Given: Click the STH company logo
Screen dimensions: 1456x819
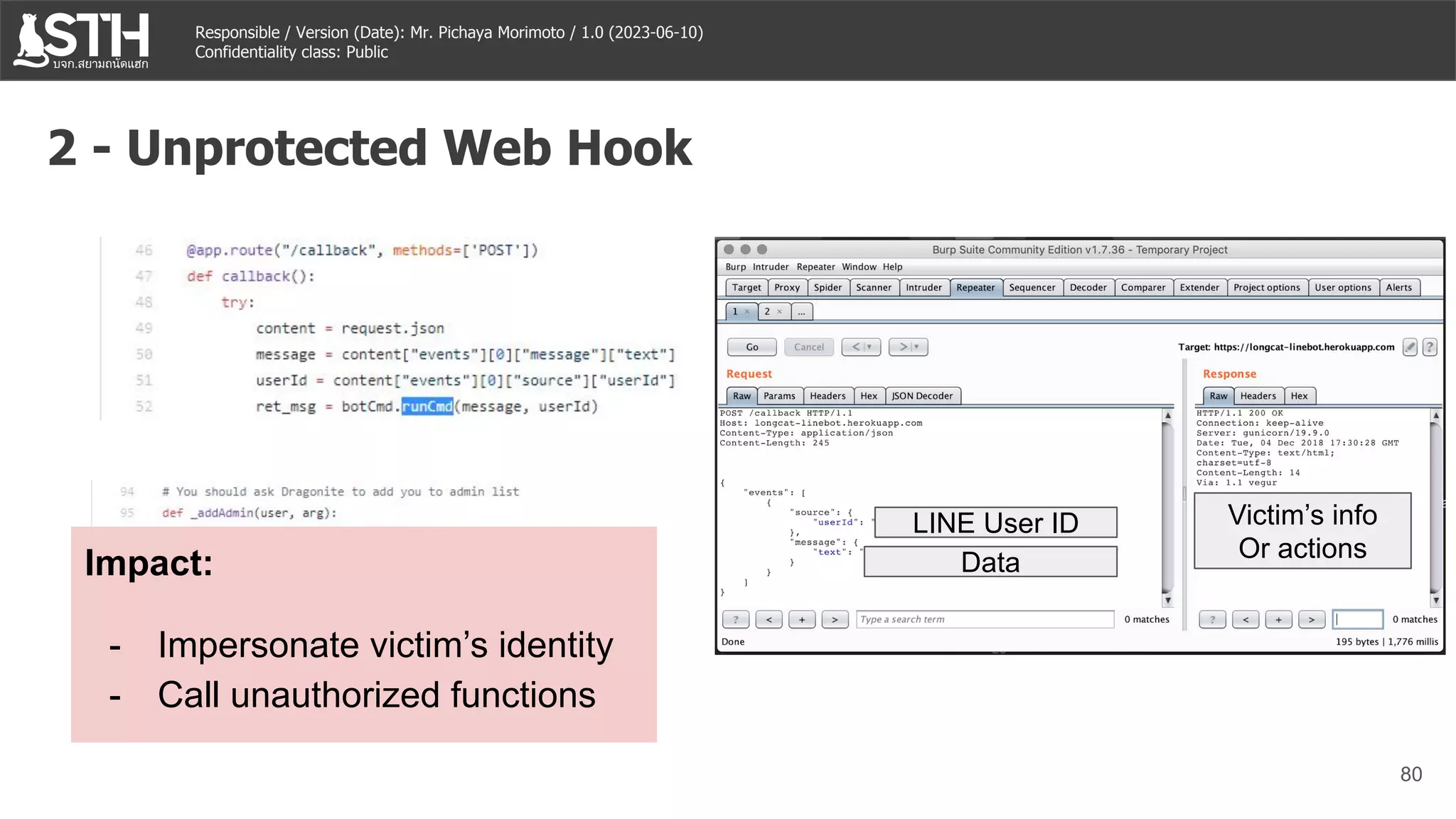Looking at the screenshot, I should [82, 41].
